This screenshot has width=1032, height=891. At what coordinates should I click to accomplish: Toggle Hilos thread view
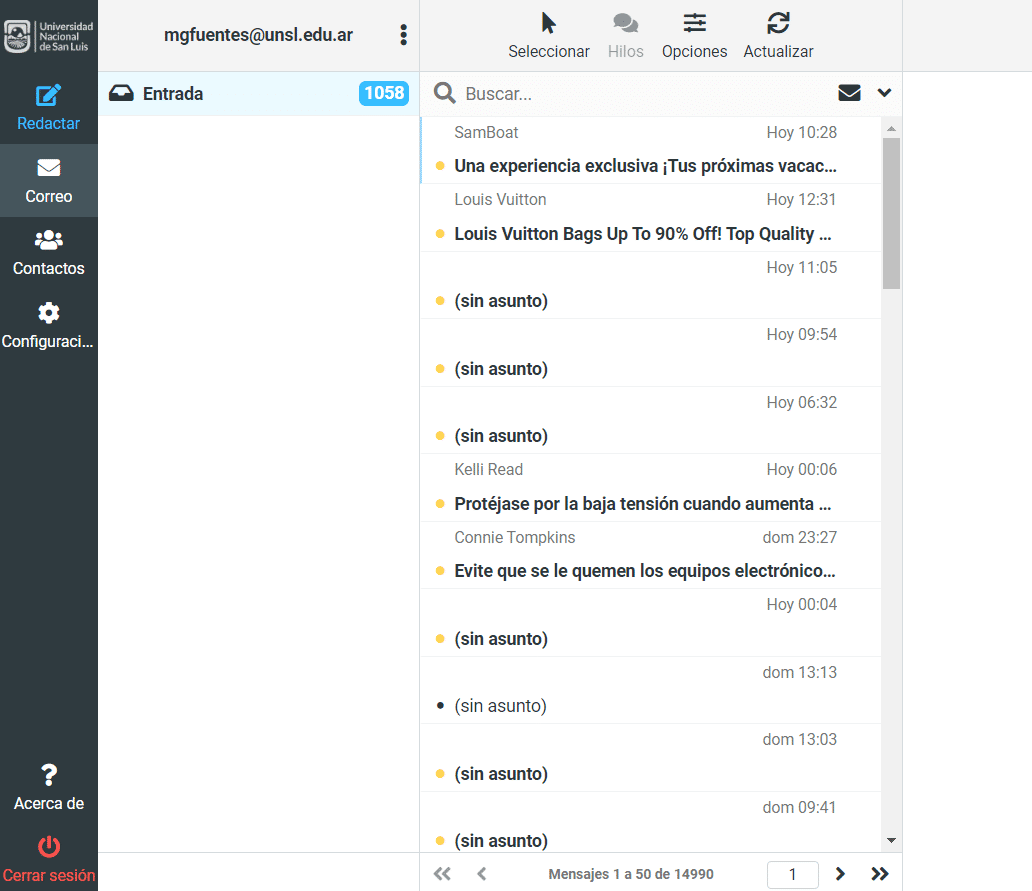tap(625, 36)
